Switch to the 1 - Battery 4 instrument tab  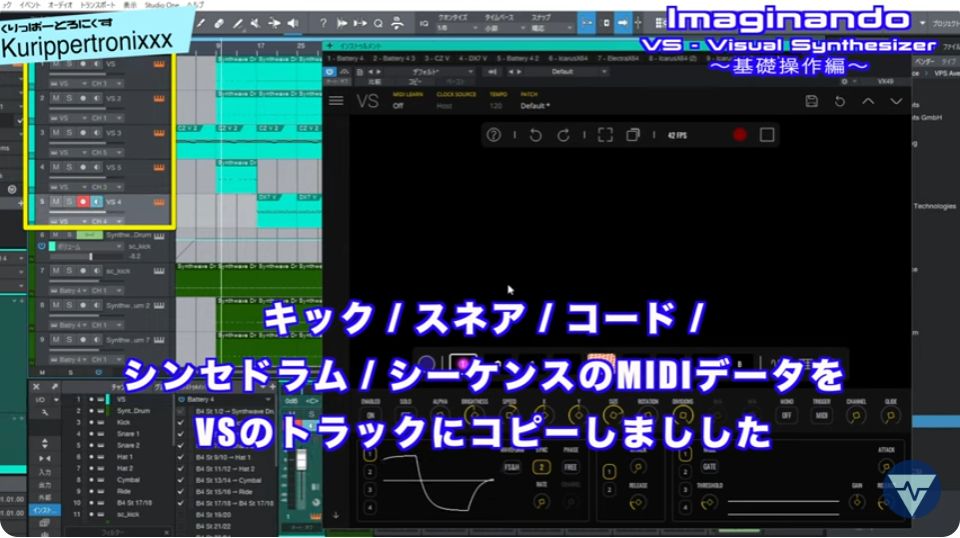[345, 59]
